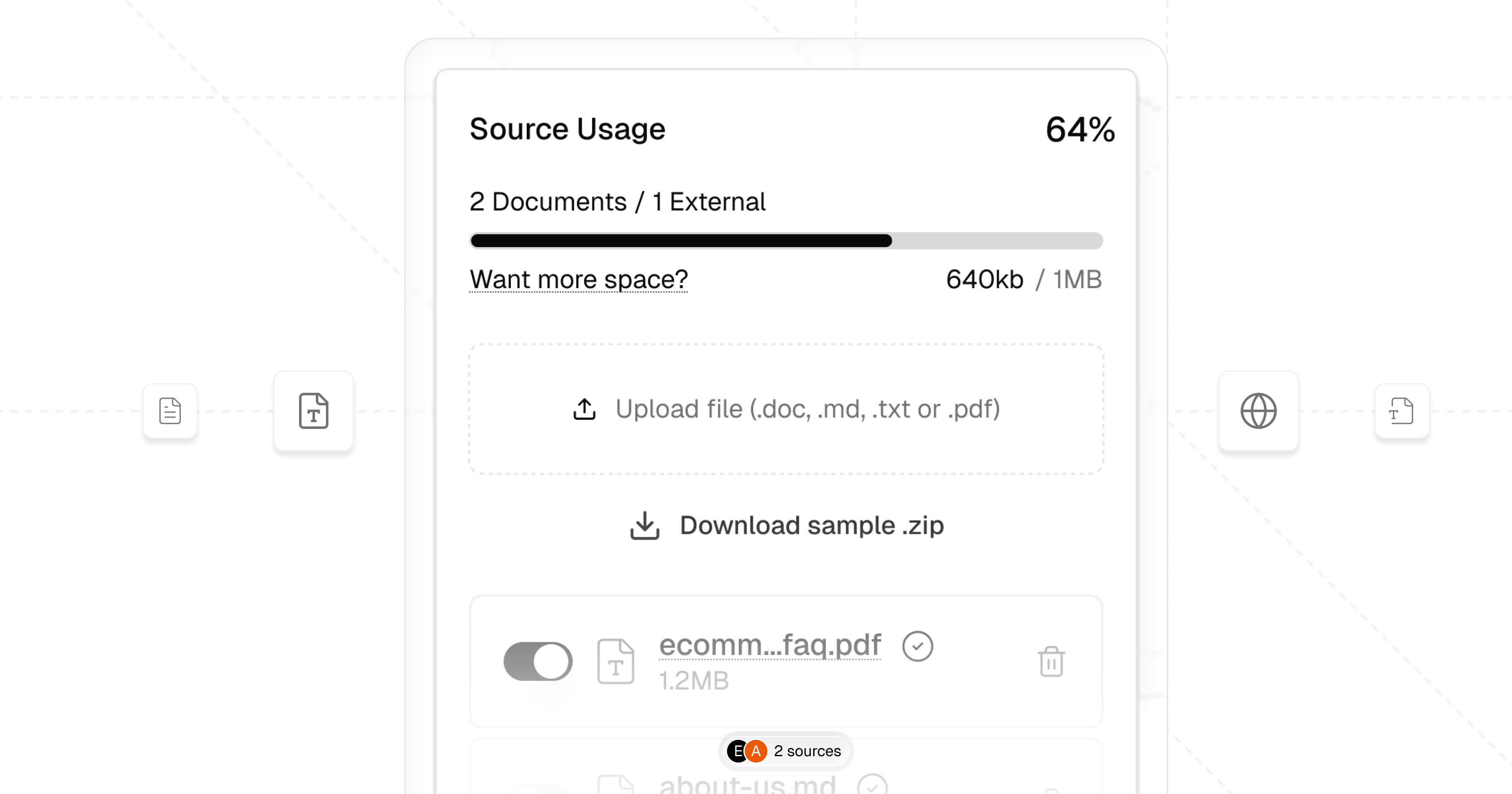Open the ecomm...faq.pdf file link

[x=769, y=645]
